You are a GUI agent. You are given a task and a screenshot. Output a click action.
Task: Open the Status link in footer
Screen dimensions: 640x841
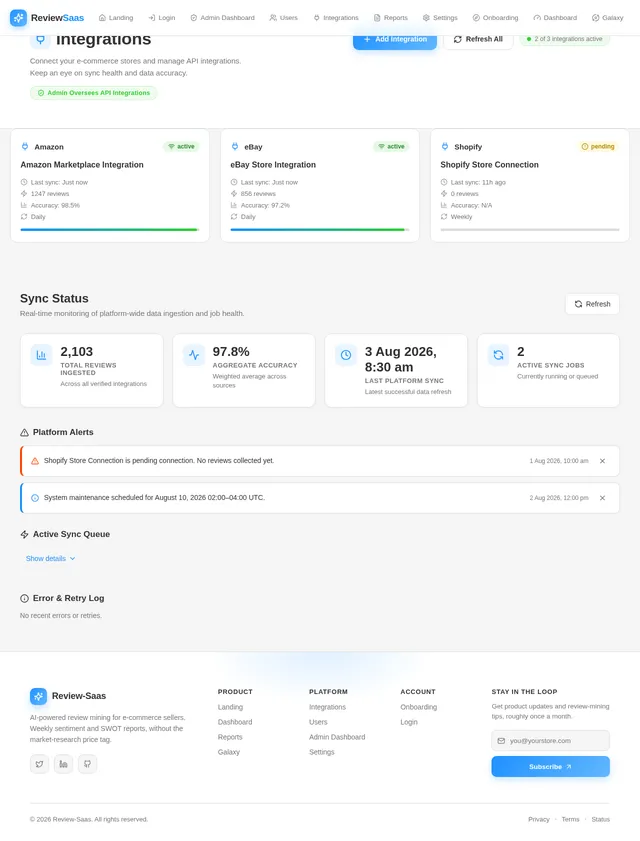pos(600,819)
